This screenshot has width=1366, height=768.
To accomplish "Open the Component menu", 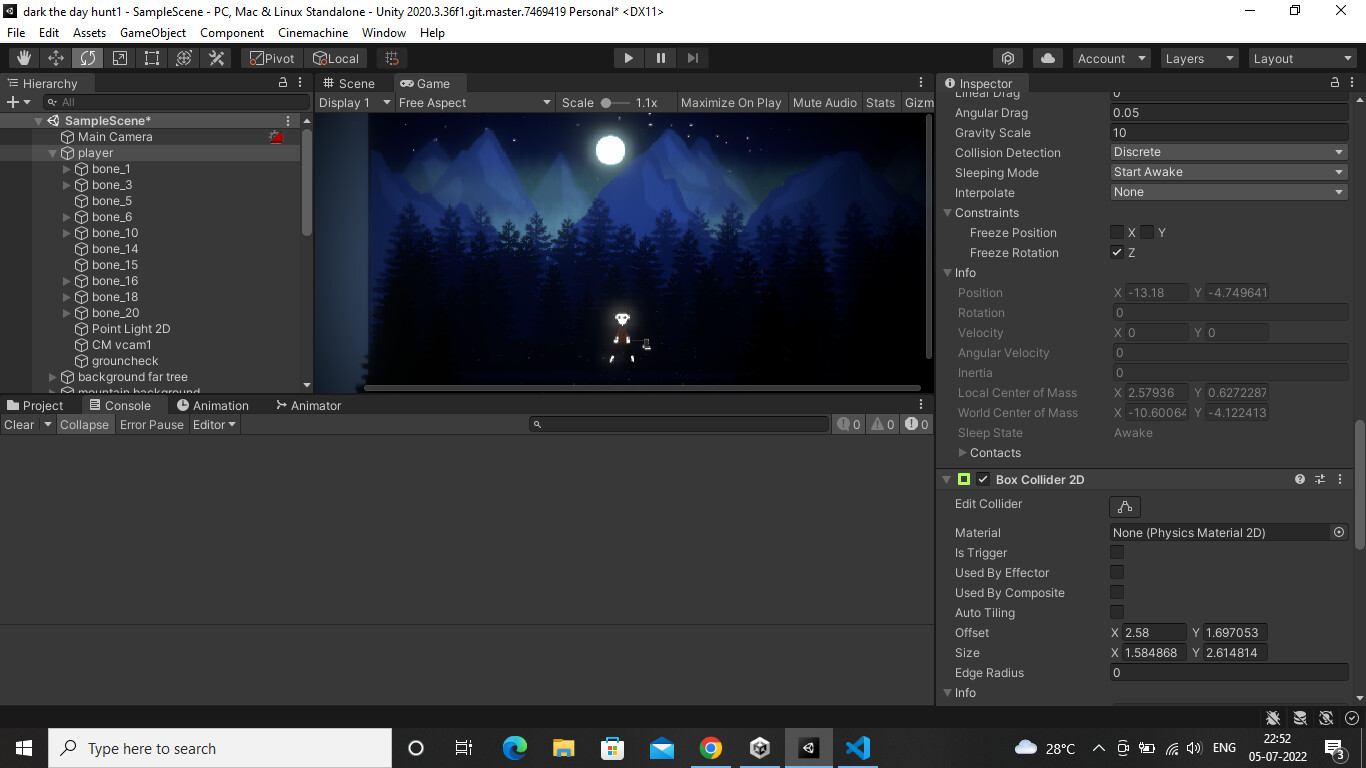I will pyautogui.click(x=232, y=32).
